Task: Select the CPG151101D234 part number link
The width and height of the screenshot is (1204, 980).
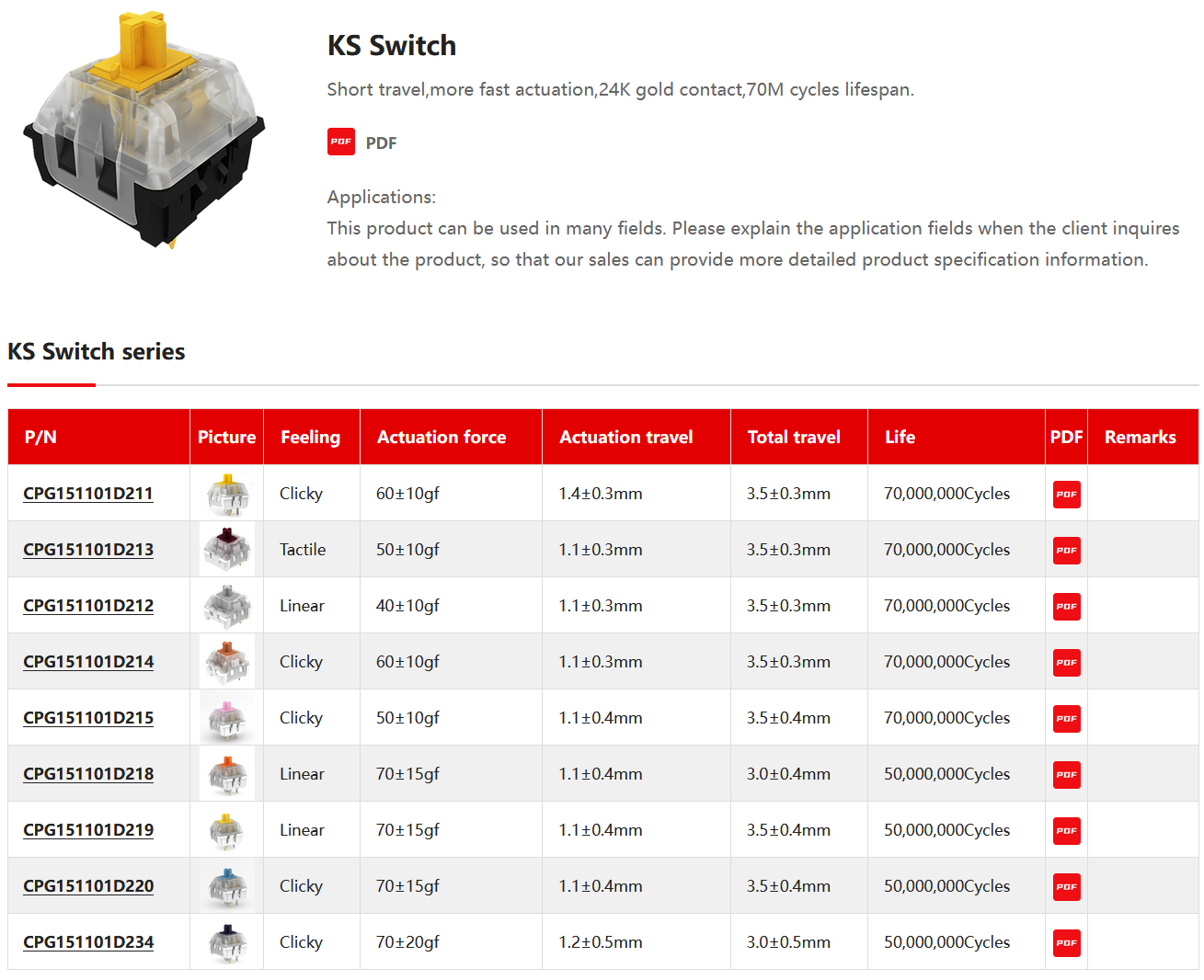Action: [88, 942]
